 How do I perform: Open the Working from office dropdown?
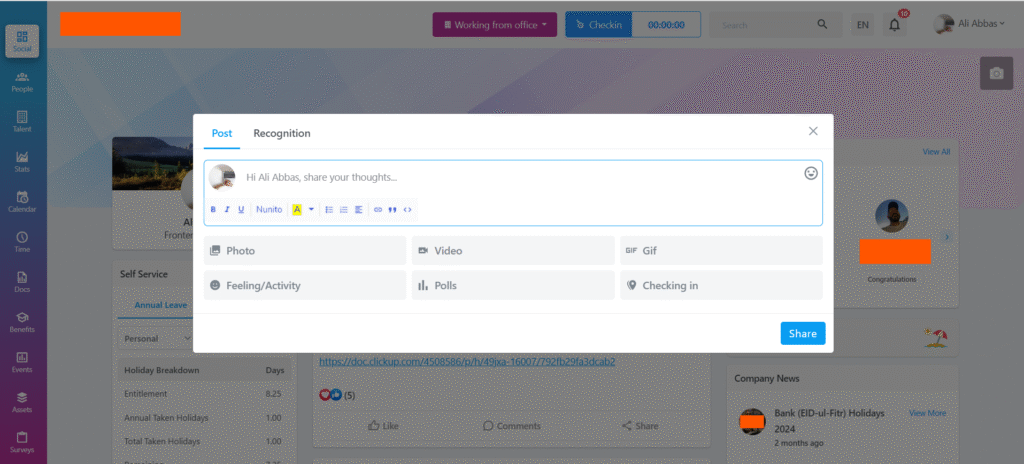coord(494,25)
